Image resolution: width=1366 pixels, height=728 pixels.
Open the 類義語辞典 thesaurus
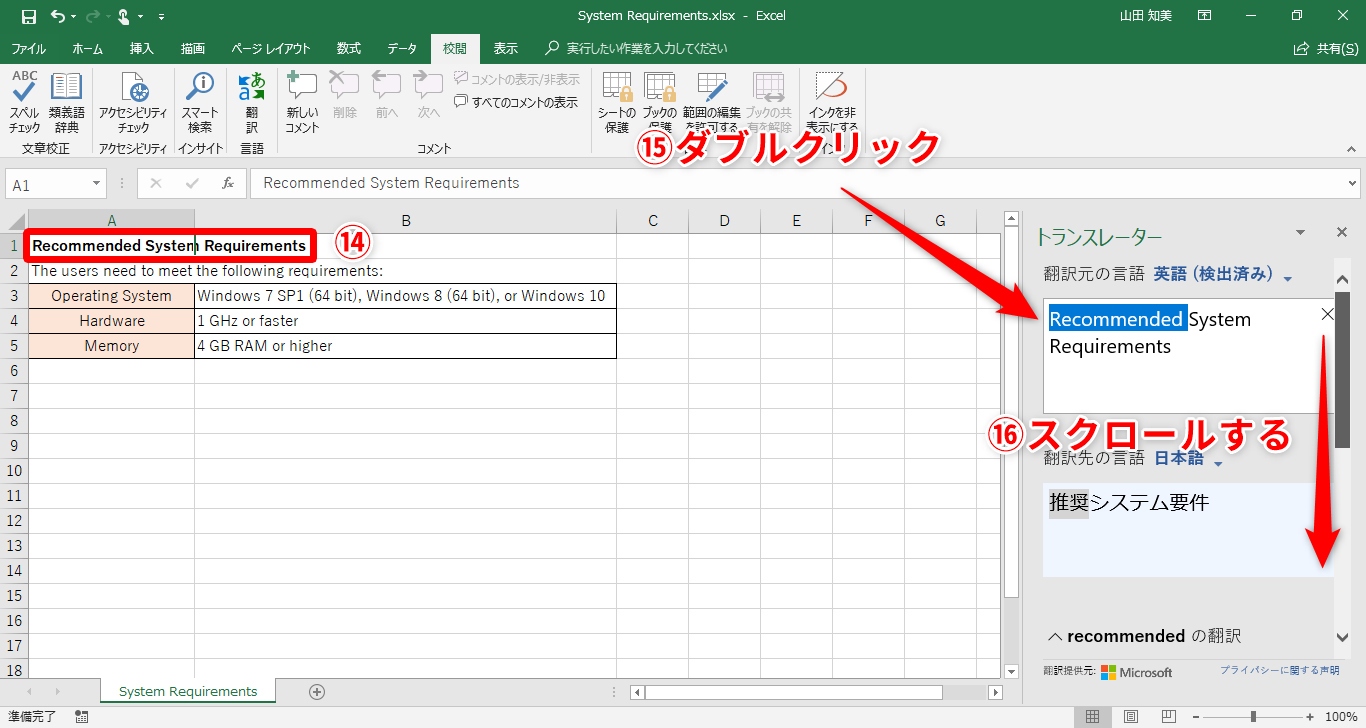[67, 102]
